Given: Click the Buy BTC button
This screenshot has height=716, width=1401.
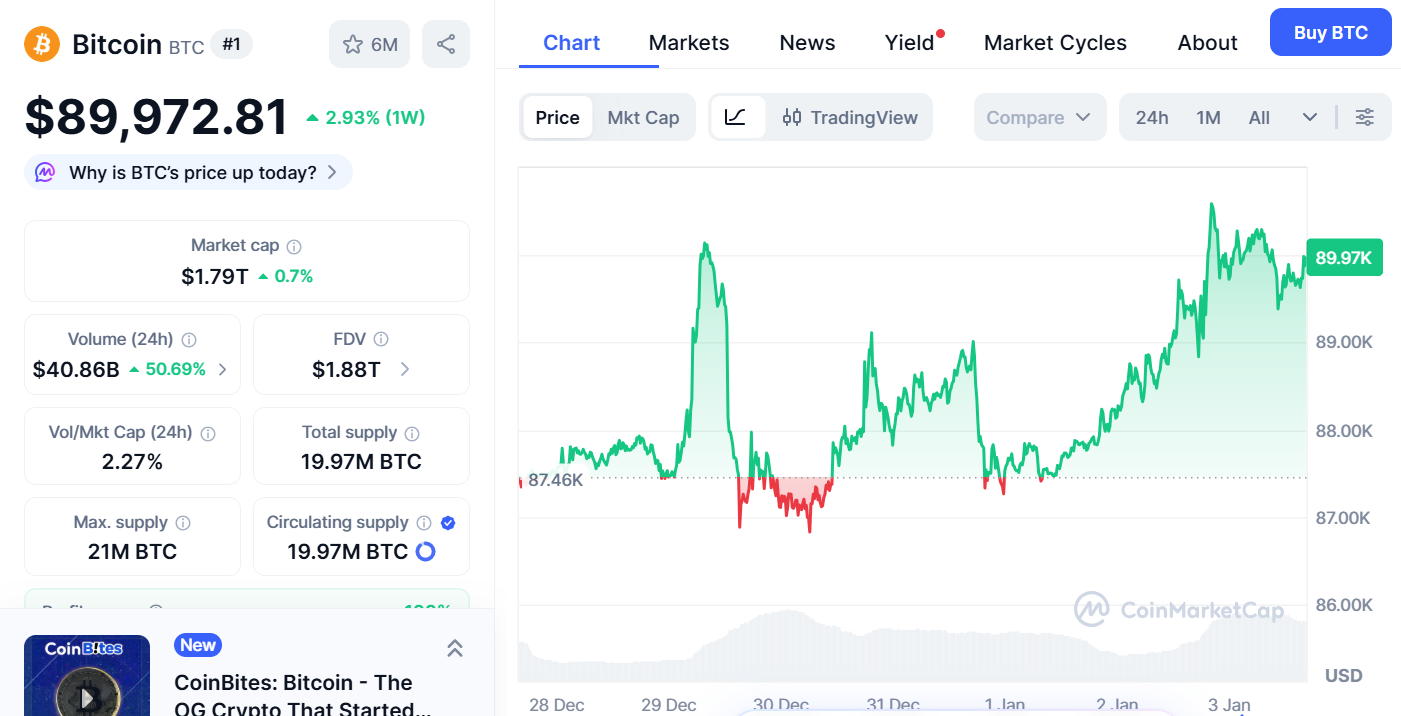Looking at the screenshot, I should [1330, 32].
